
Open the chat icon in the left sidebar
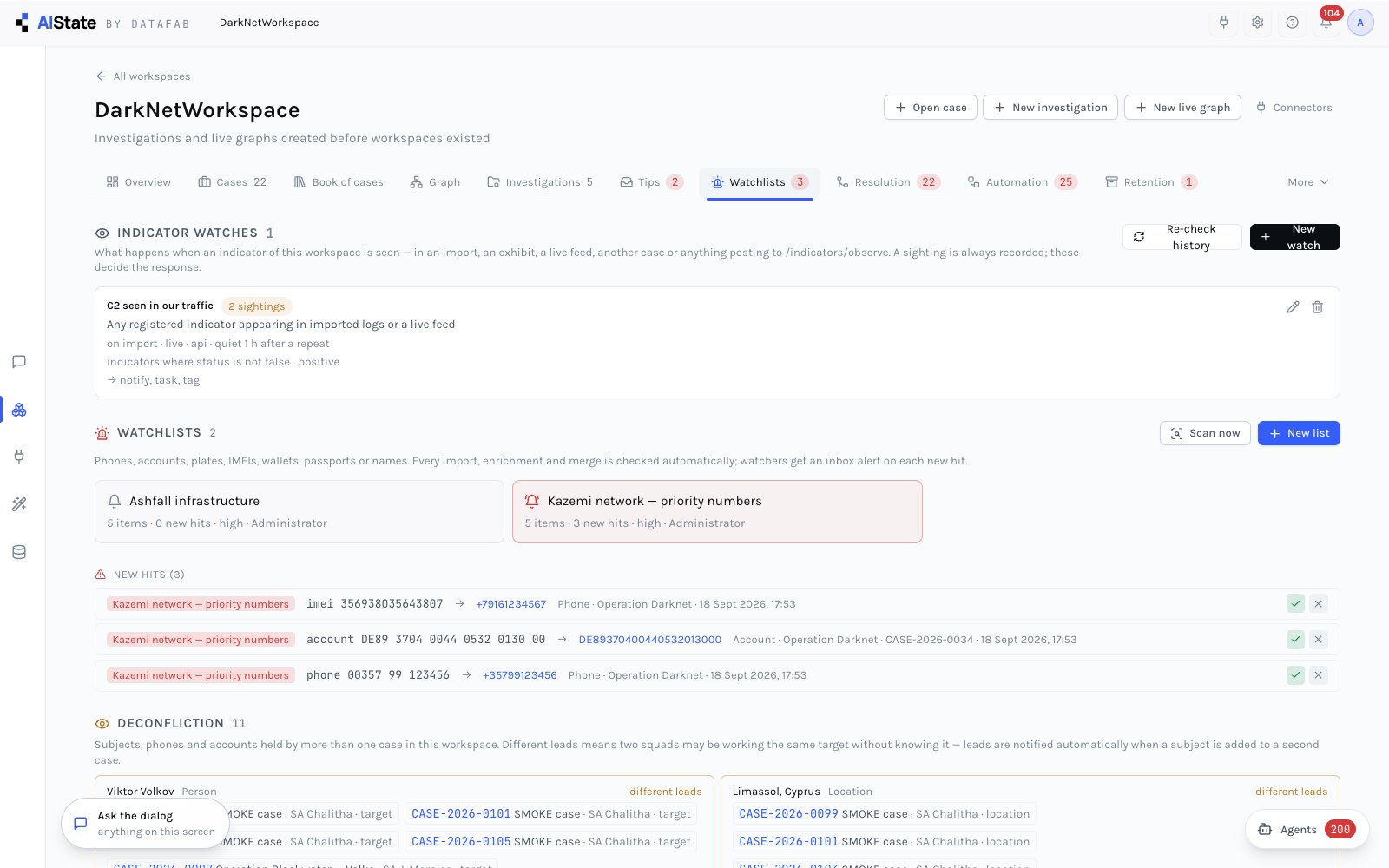click(19, 362)
